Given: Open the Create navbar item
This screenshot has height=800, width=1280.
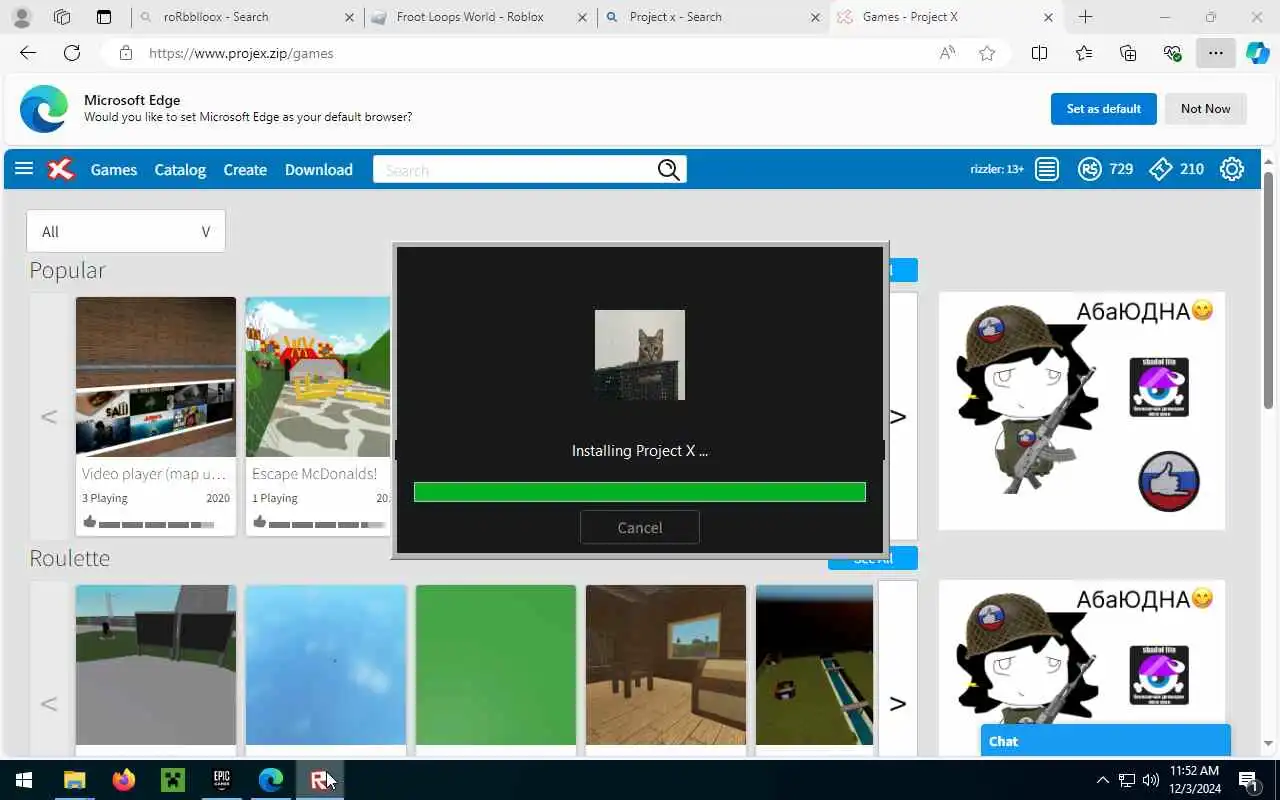Looking at the screenshot, I should click(245, 170).
